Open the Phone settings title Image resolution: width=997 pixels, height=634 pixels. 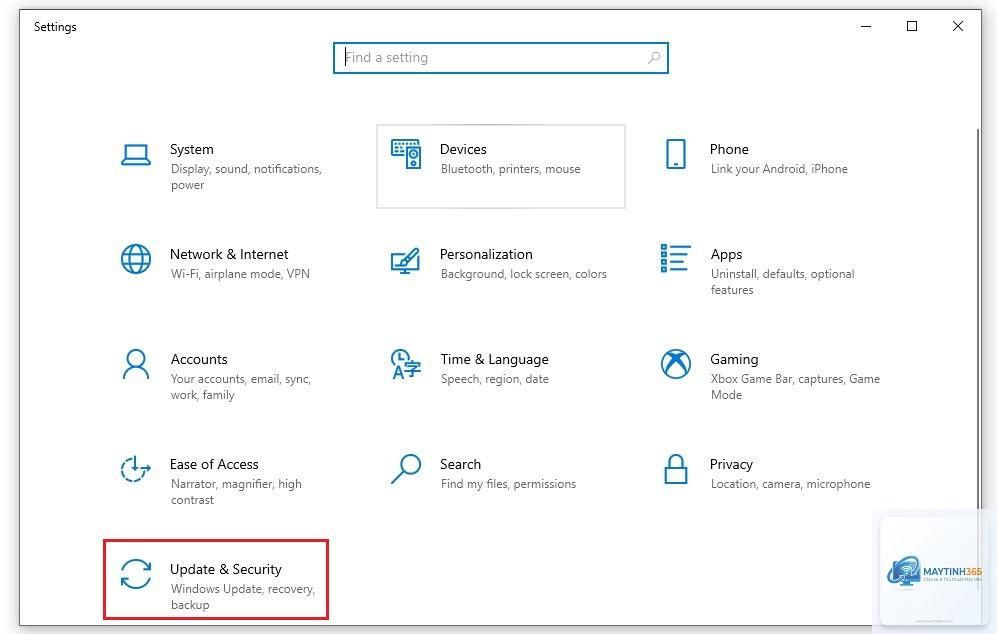coord(729,149)
